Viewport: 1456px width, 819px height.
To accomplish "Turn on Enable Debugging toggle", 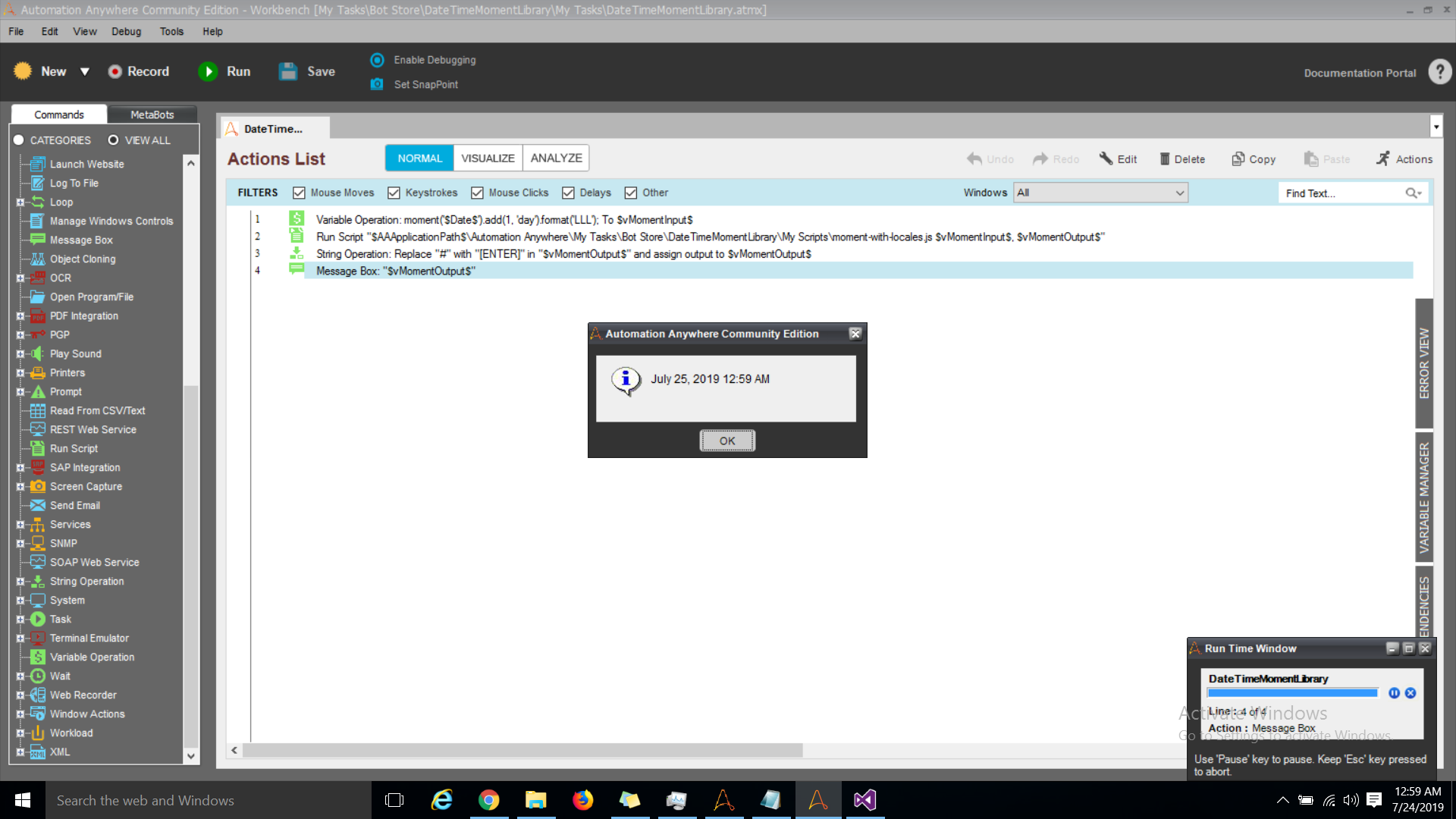I will [x=377, y=60].
